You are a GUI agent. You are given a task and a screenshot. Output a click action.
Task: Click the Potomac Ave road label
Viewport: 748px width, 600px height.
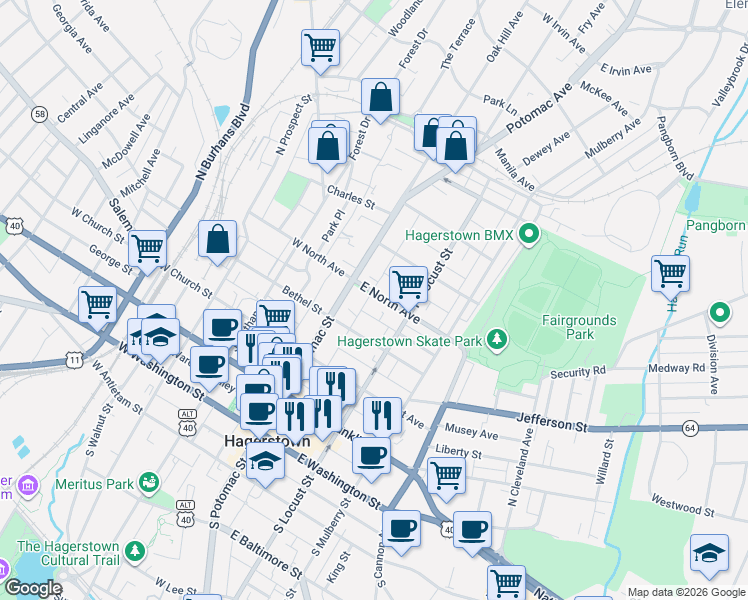(x=539, y=108)
